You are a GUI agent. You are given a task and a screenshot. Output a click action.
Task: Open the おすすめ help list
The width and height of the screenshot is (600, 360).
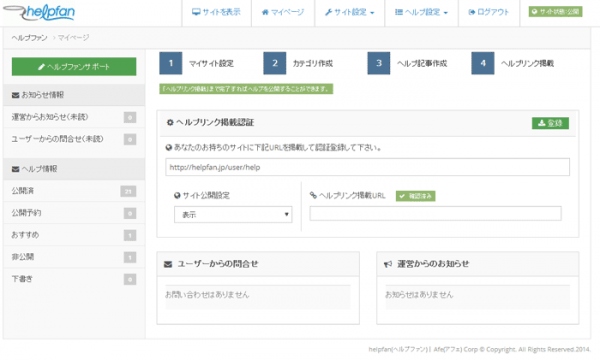(74, 235)
